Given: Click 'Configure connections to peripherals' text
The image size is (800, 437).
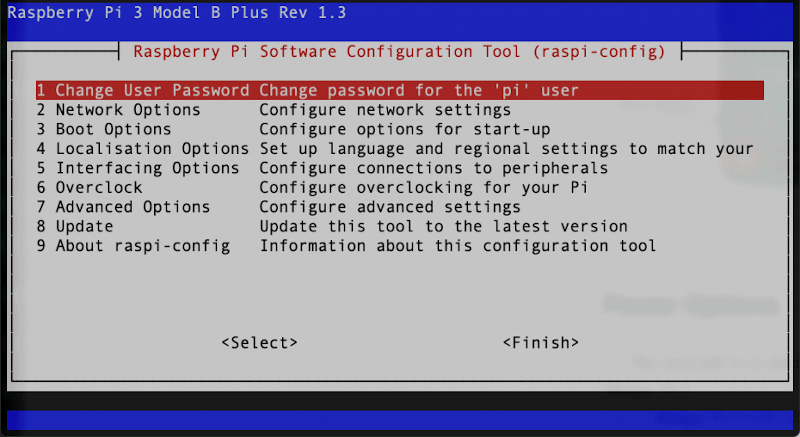Looking at the screenshot, I should coord(434,168).
